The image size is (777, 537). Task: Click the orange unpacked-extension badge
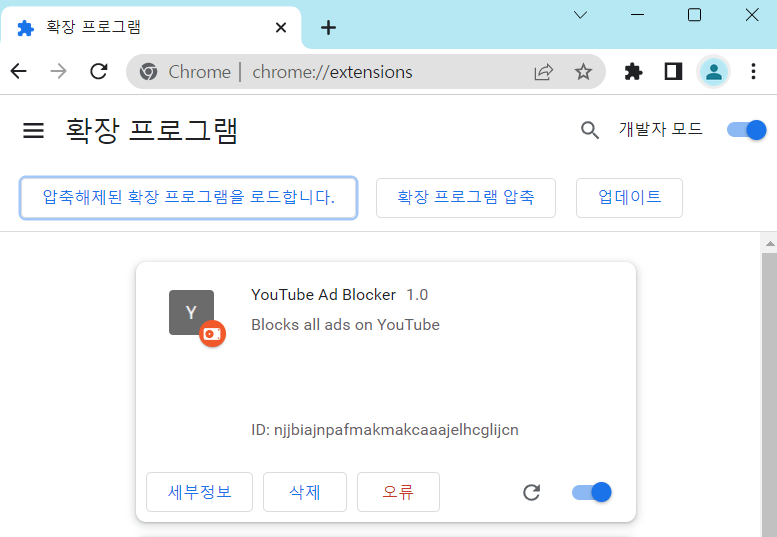click(213, 334)
